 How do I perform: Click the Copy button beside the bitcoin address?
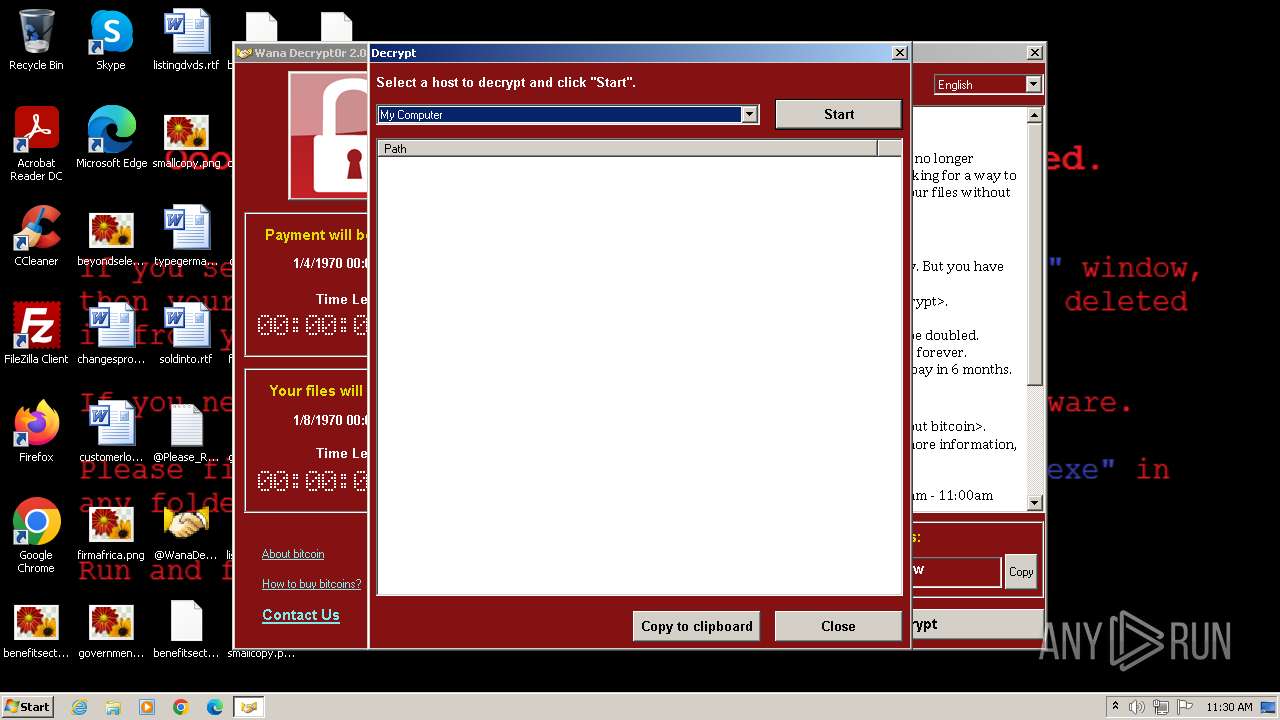pyautogui.click(x=1021, y=572)
